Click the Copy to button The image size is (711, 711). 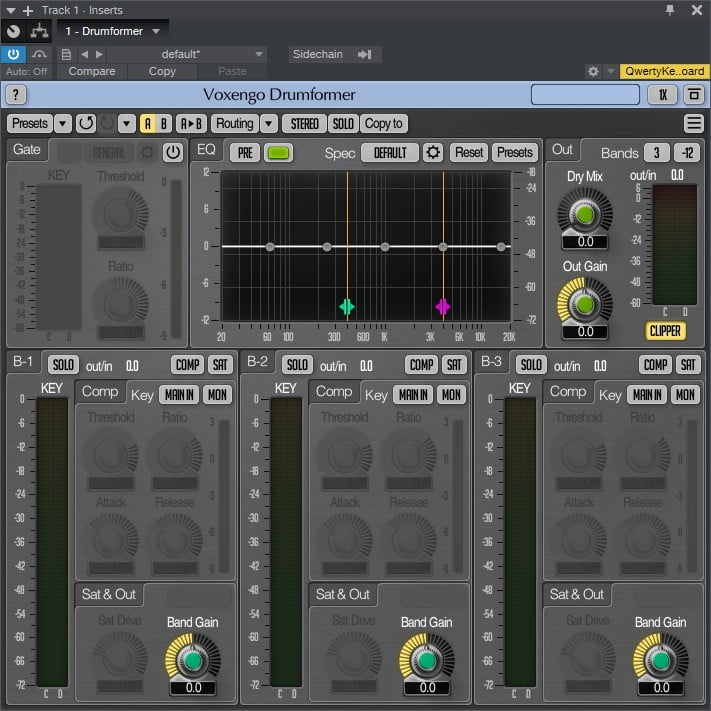pyautogui.click(x=383, y=124)
